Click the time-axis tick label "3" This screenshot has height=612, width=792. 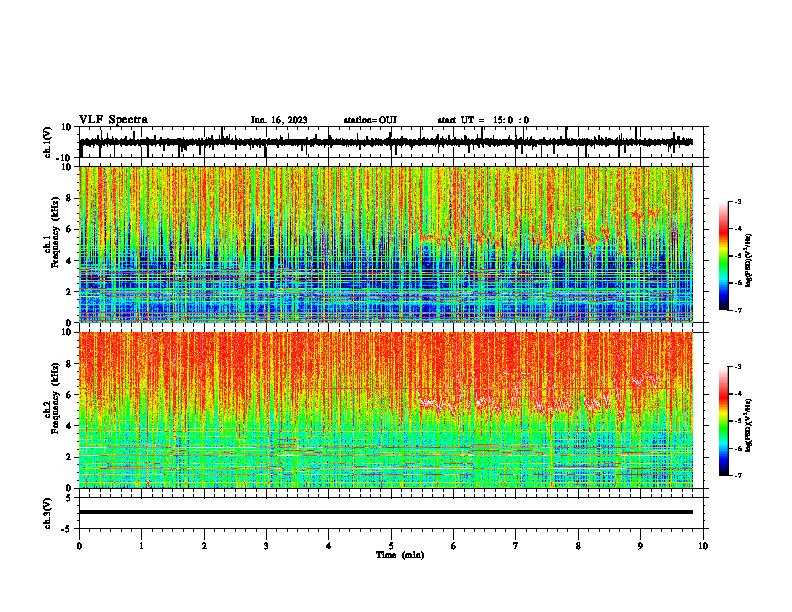266,546
